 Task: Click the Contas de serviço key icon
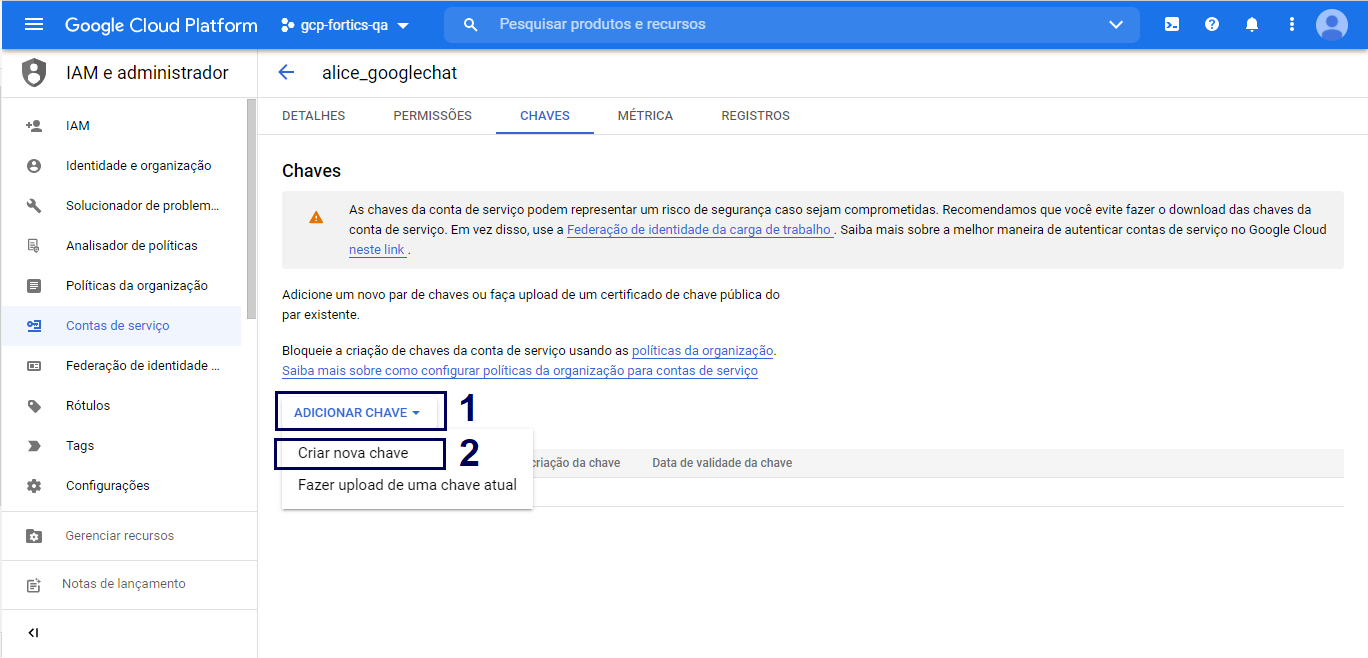point(34,326)
